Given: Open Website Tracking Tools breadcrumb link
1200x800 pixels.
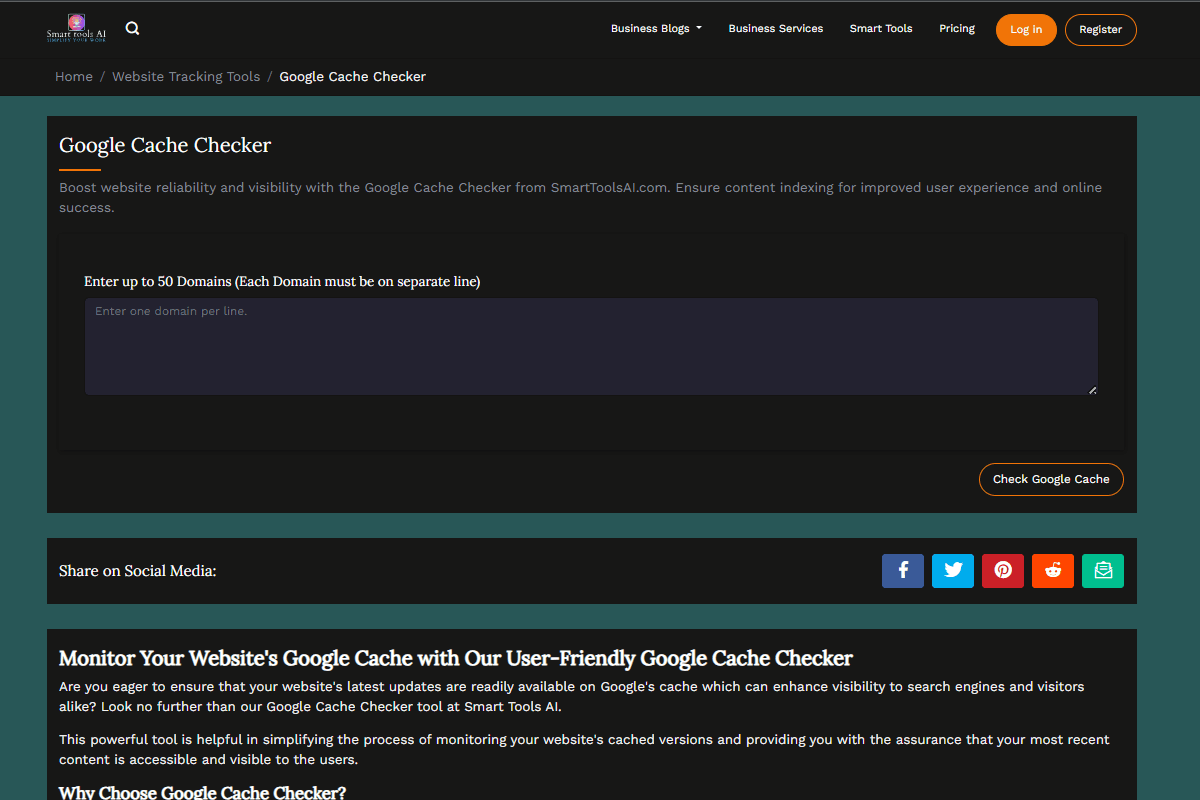Looking at the screenshot, I should (x=186, y=77).
